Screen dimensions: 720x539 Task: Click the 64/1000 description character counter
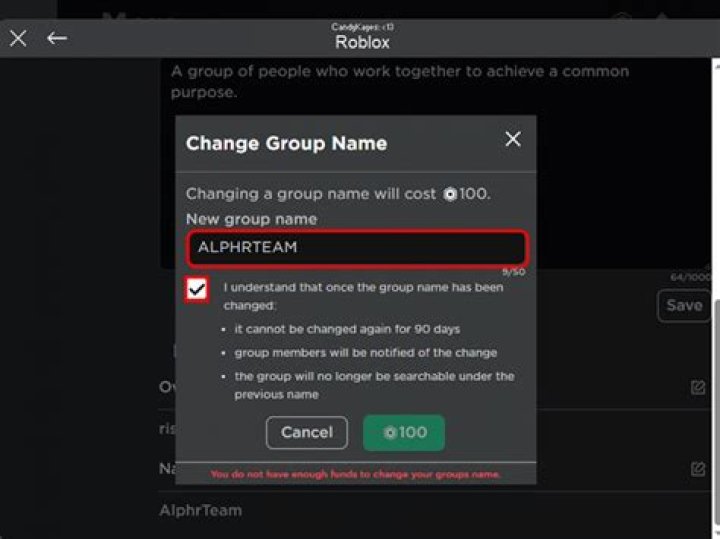click(690, 277)
